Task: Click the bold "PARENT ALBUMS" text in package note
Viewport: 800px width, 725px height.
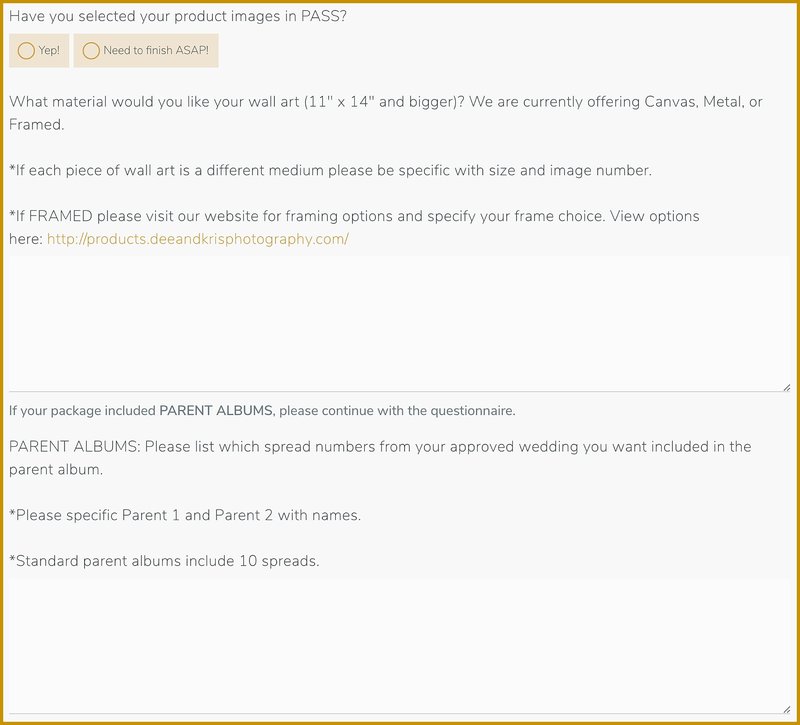Action: point(215,411)
